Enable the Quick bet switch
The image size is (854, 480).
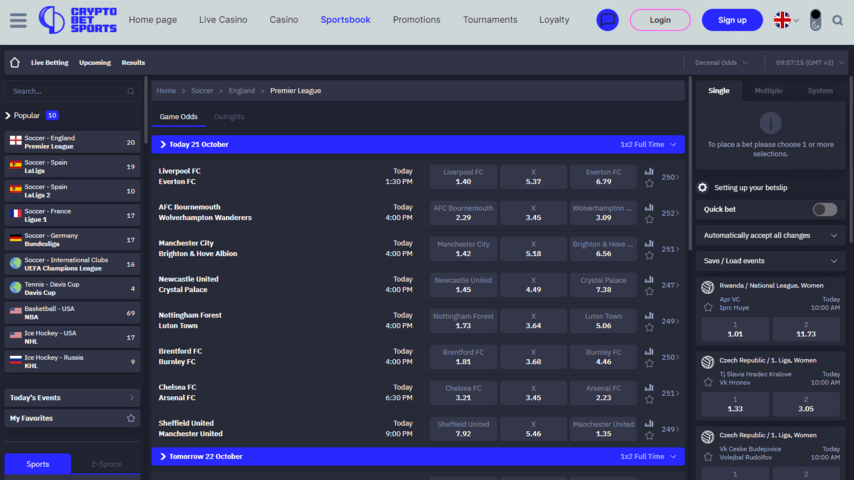[x=825, y=209]
